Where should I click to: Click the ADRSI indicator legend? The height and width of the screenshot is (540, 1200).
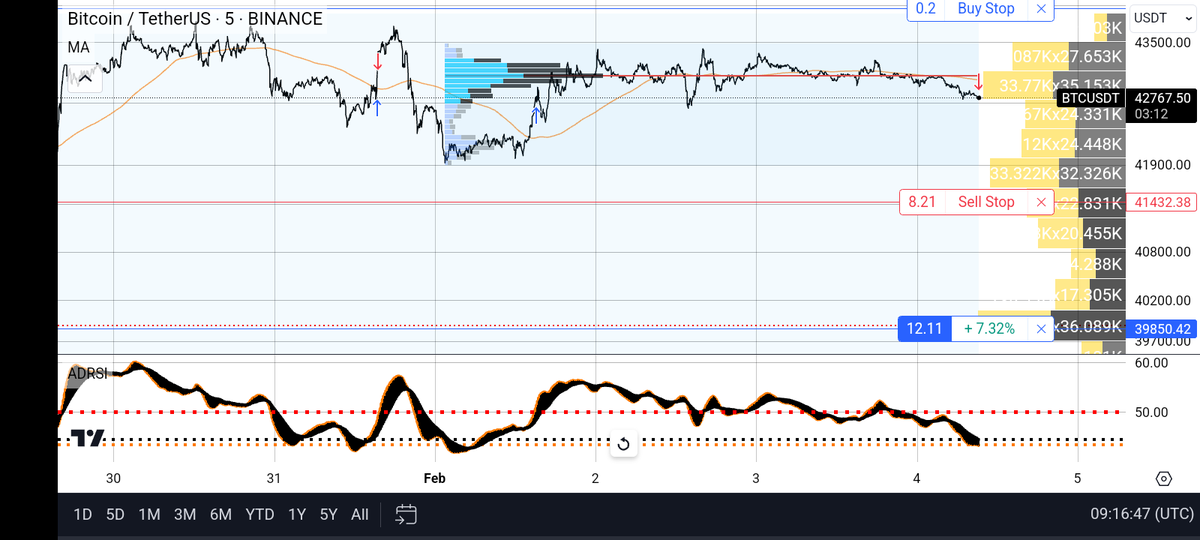click(x=87, y=374)
